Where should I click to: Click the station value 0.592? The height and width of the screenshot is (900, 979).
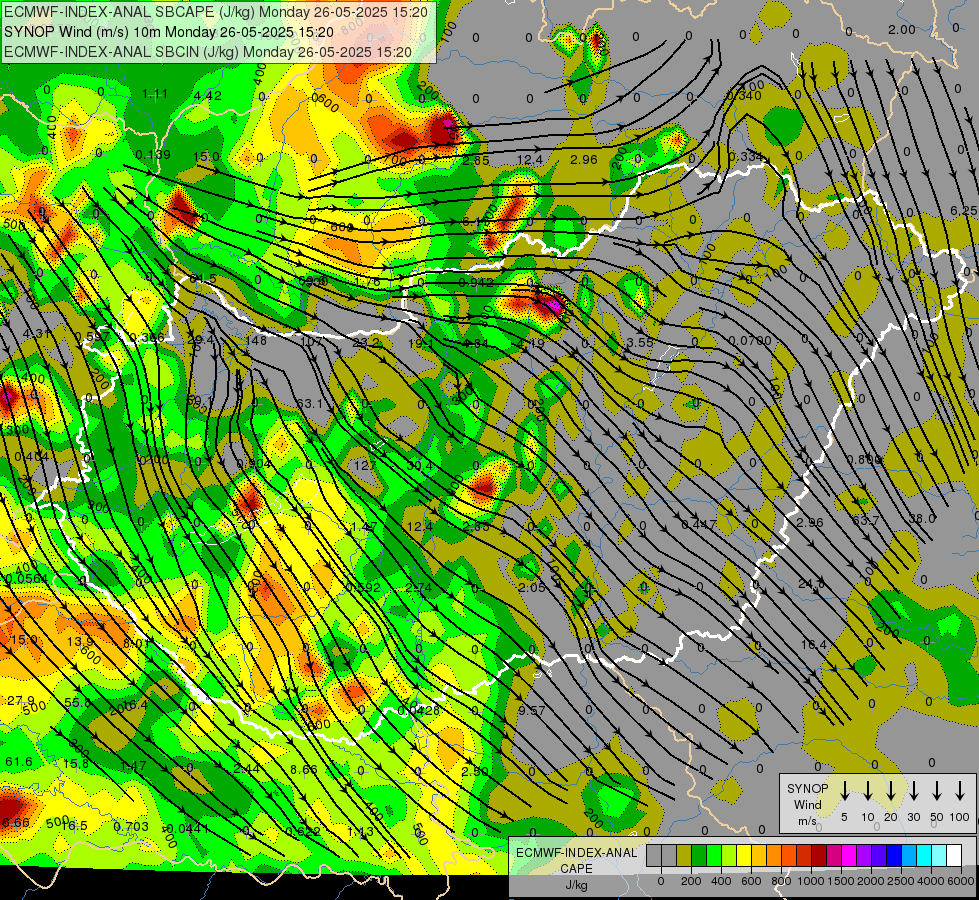coord(363,587)
